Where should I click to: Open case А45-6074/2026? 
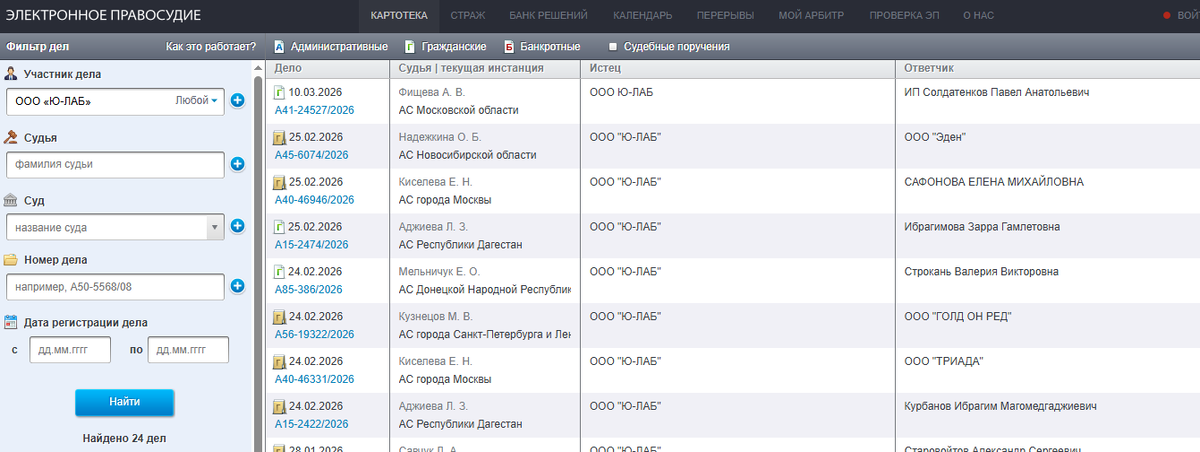click(x=311, y=155)
